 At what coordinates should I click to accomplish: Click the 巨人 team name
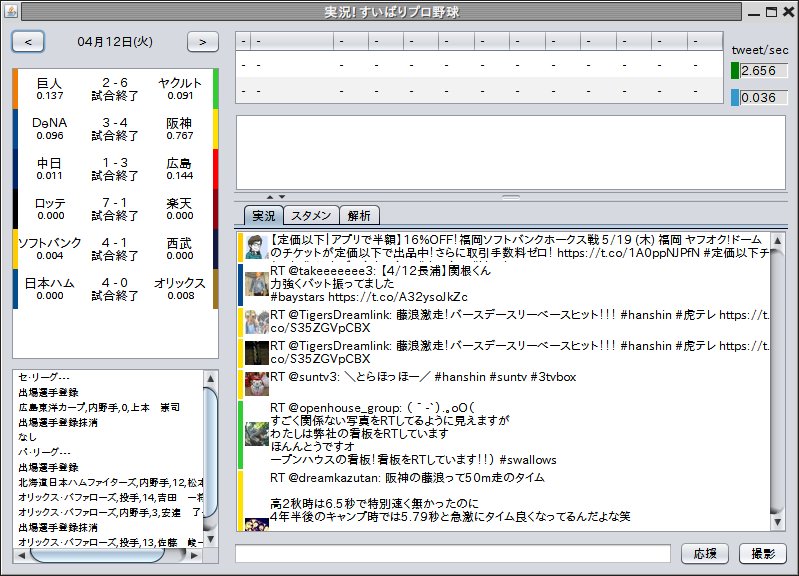pos(49,83)
